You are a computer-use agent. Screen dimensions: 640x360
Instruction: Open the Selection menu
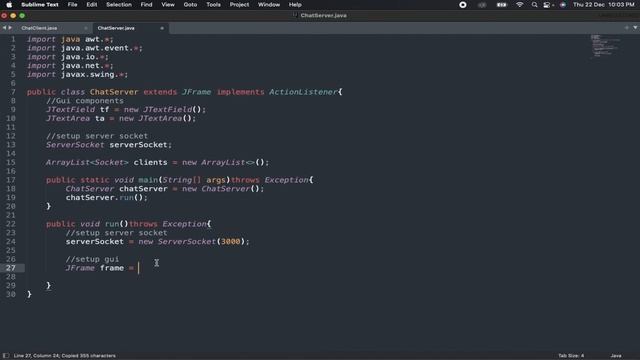tap(119, 5)
